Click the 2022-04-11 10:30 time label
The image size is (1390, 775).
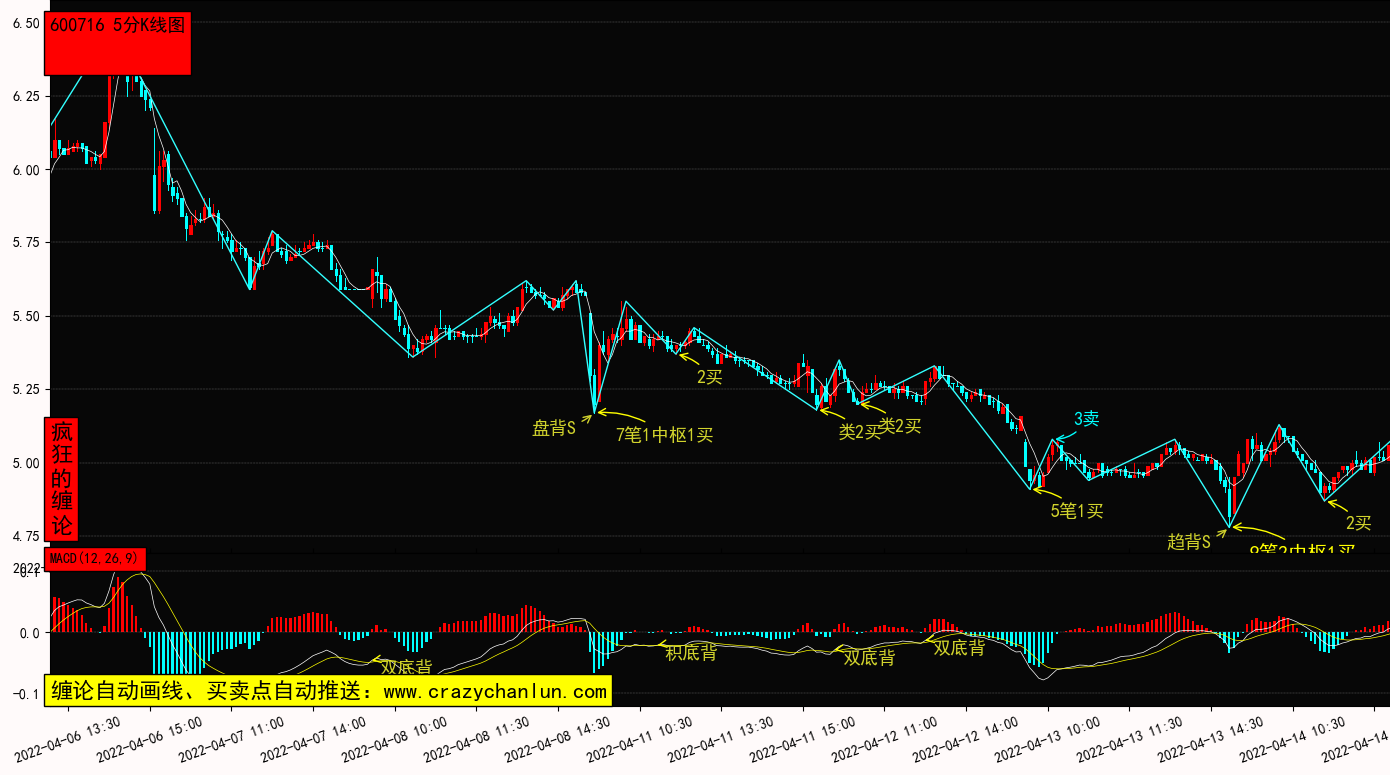pyautogui.click(x=640, y=738)
